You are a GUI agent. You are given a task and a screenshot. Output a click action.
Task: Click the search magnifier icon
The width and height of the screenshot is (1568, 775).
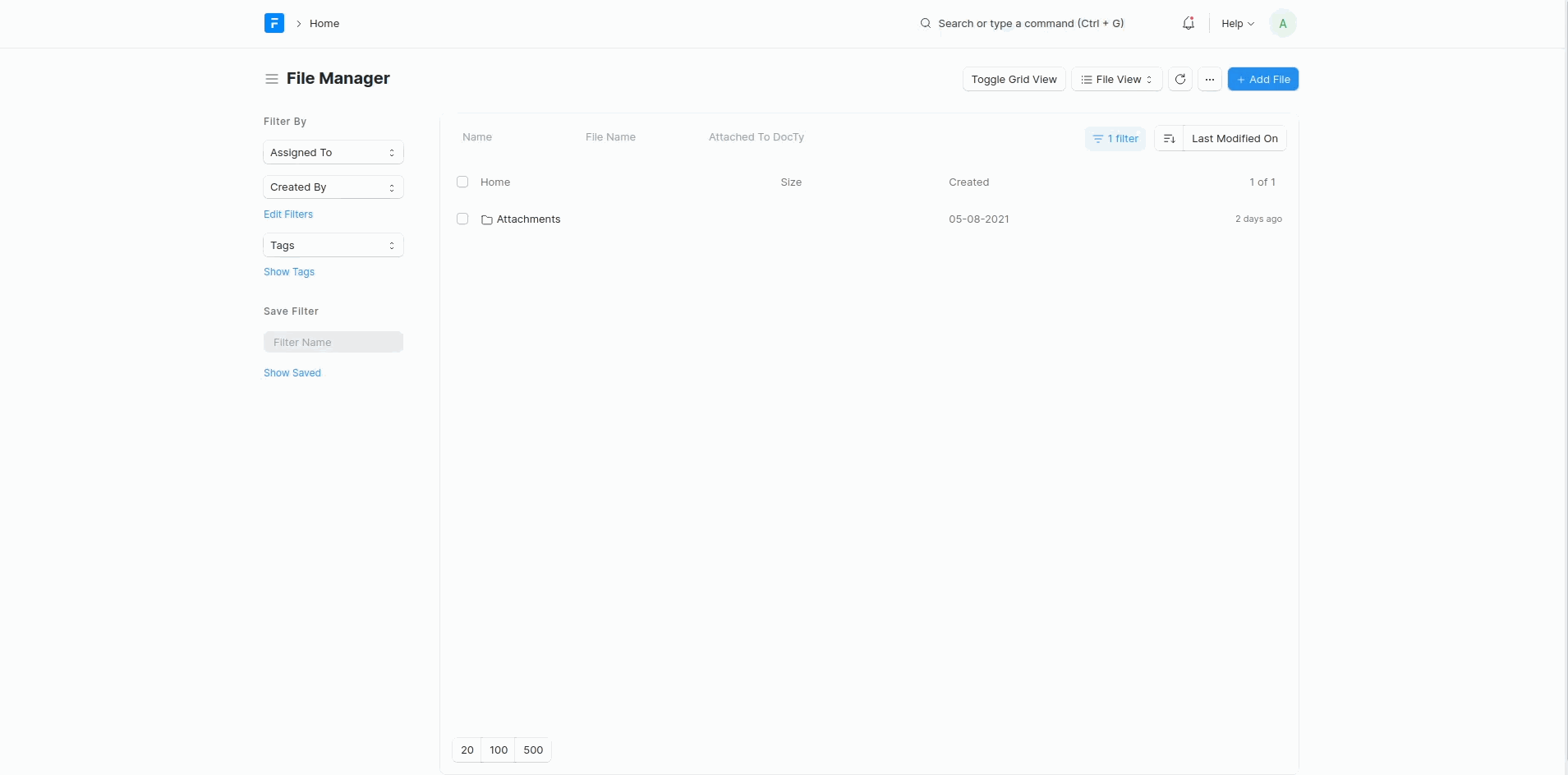point(924,23)
